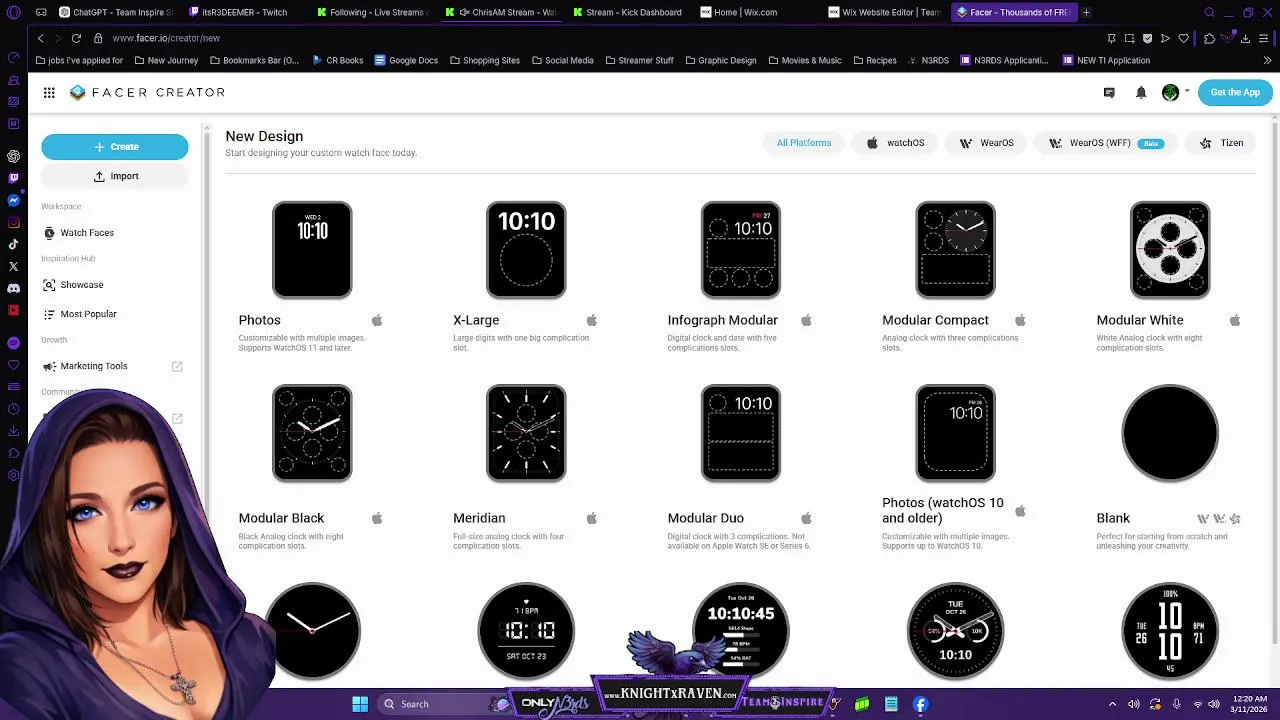Click the Apple icon next to Modular White
The image size is (1280, 720).
(x=1235, y=320)
